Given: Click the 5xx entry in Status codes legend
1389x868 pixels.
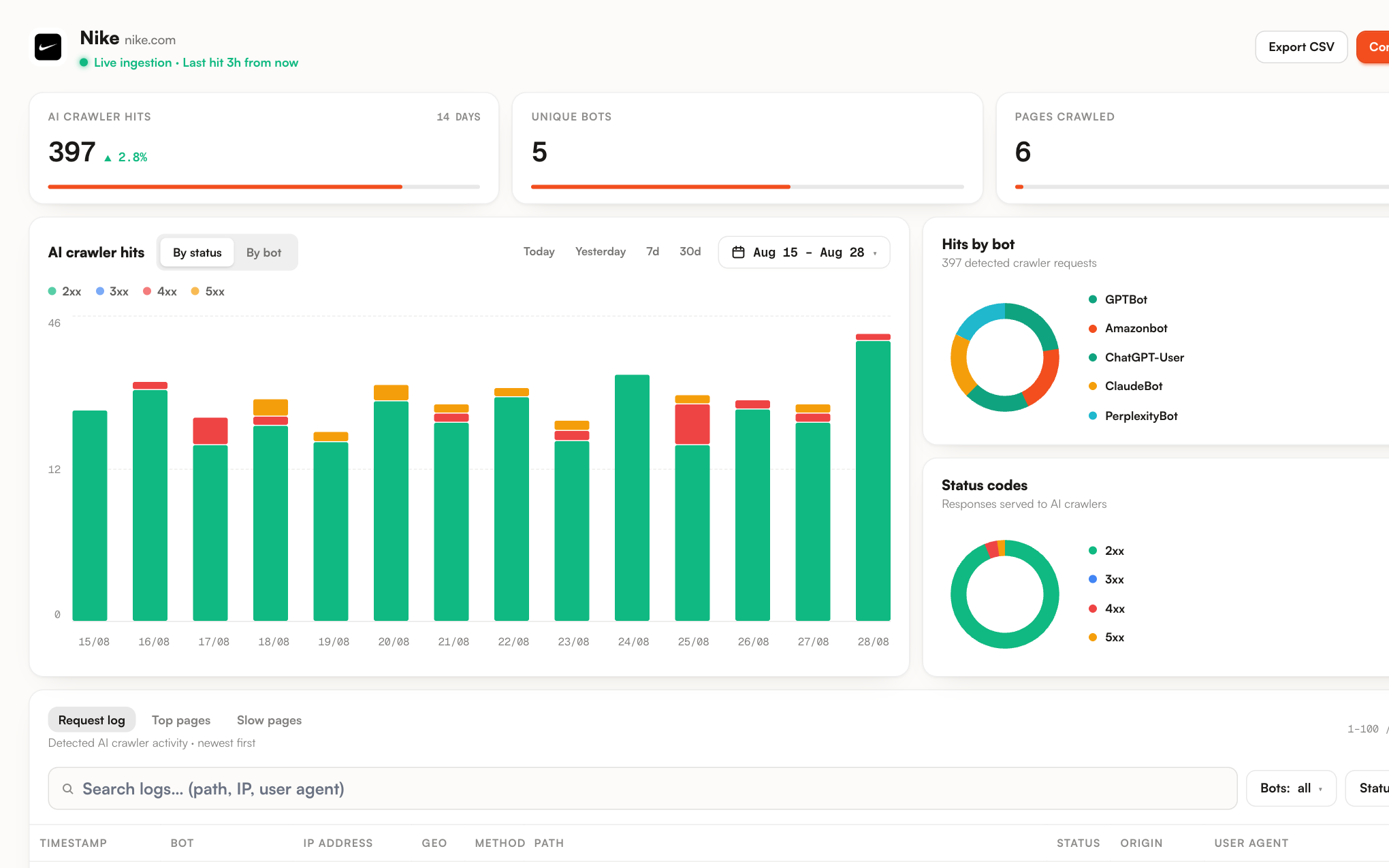Looking at the screenshot, I should [1106, 637].
